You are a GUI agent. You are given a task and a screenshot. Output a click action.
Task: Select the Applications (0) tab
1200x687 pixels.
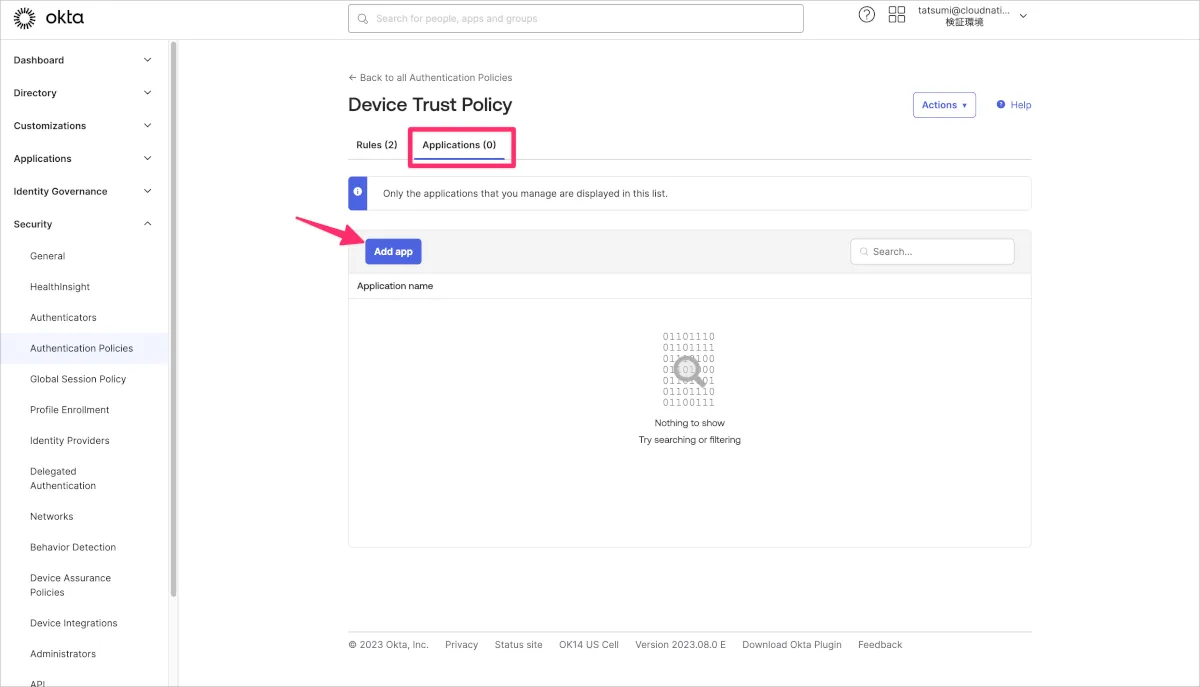[x=459, y=145]
